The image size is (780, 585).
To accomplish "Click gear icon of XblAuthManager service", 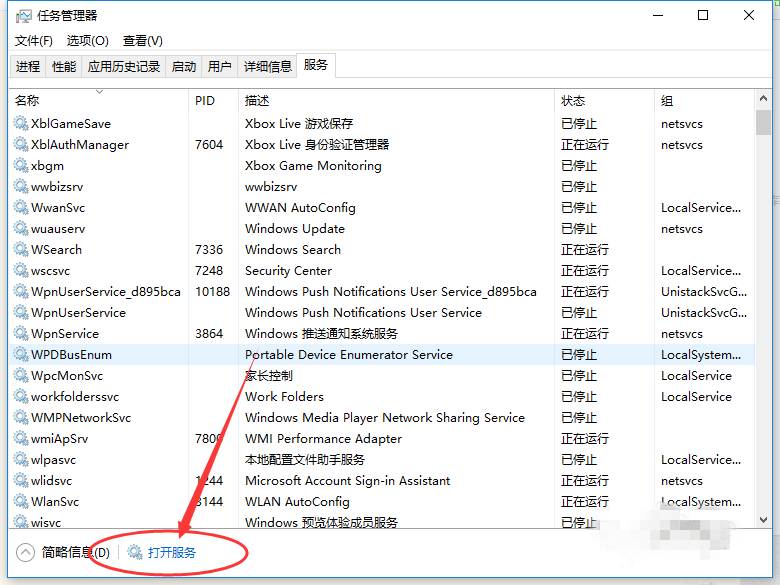I will (x=21, y=144).
